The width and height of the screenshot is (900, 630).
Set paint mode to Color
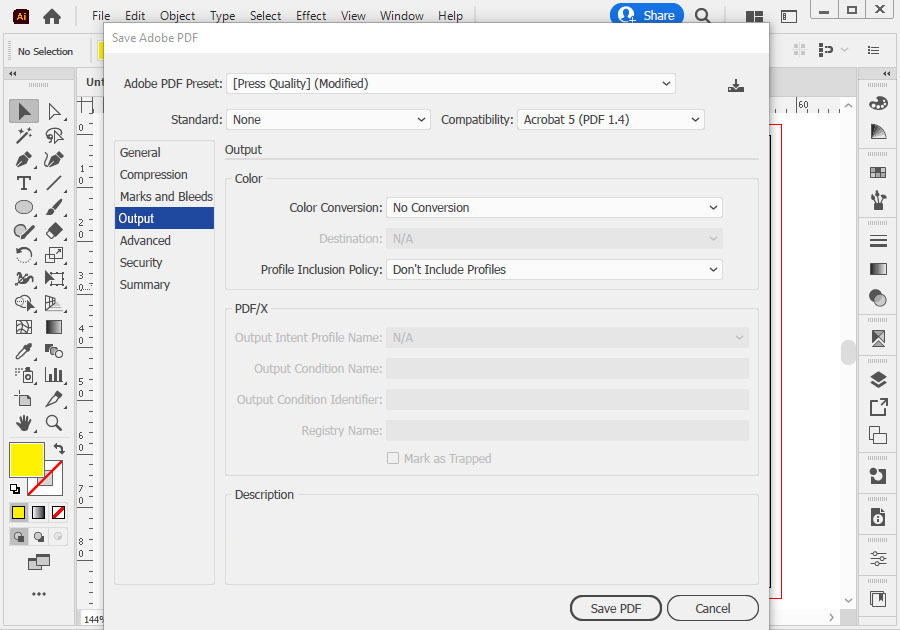coord(18,512)
